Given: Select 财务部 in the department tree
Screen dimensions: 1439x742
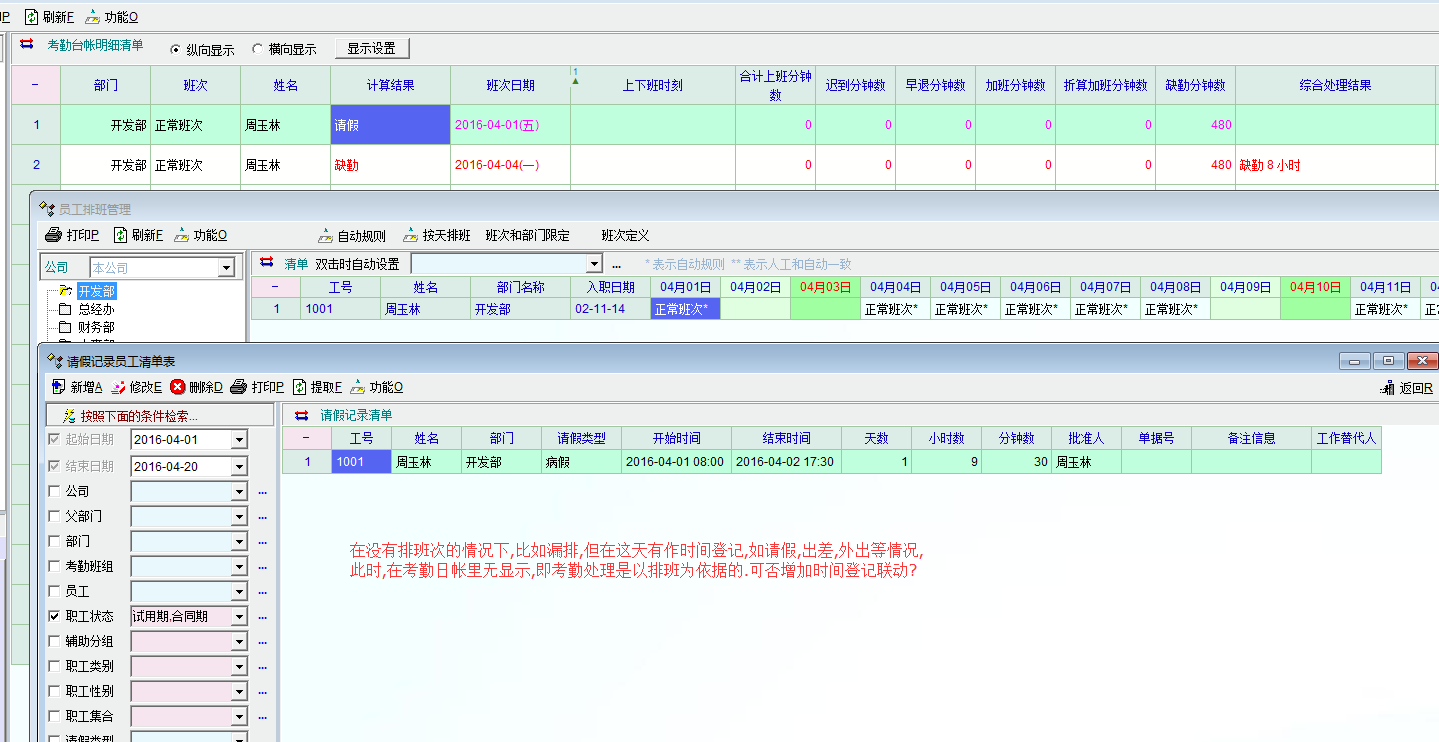Looking at the screenshot, I should click(x=96, y=327).
